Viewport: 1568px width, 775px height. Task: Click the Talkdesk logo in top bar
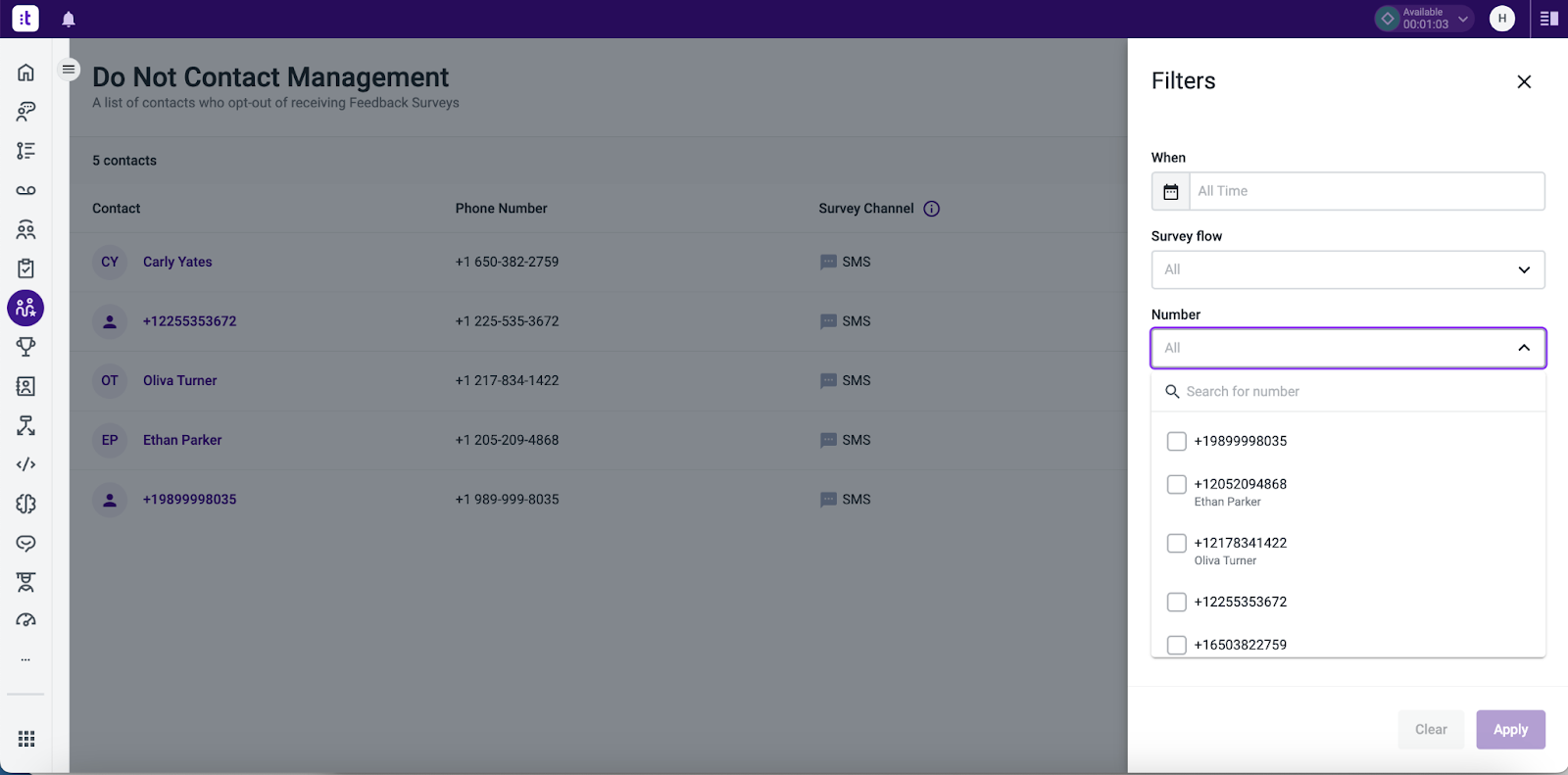click(25, 18)
